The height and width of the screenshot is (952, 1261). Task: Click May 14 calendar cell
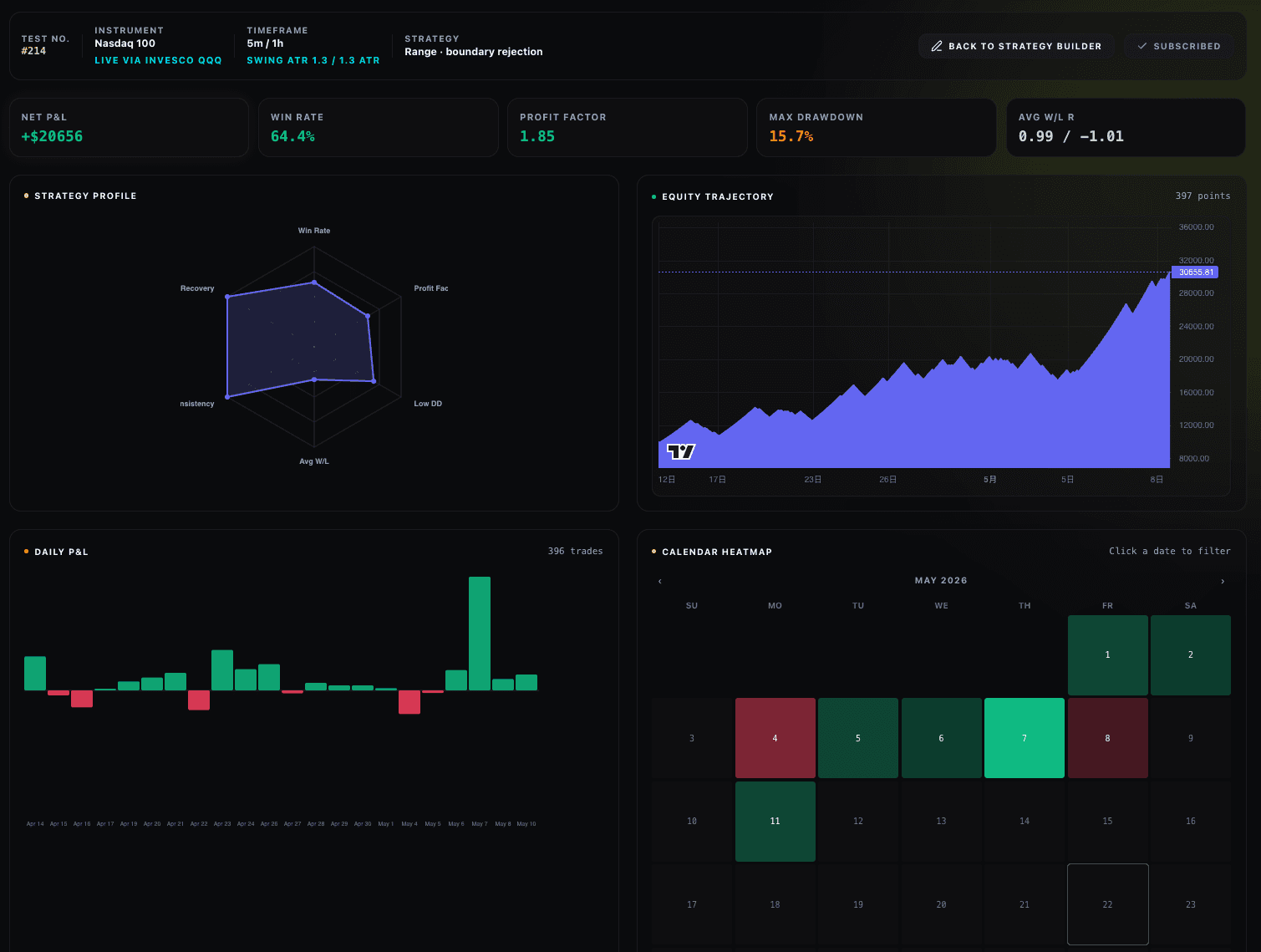pos(1025,822)
